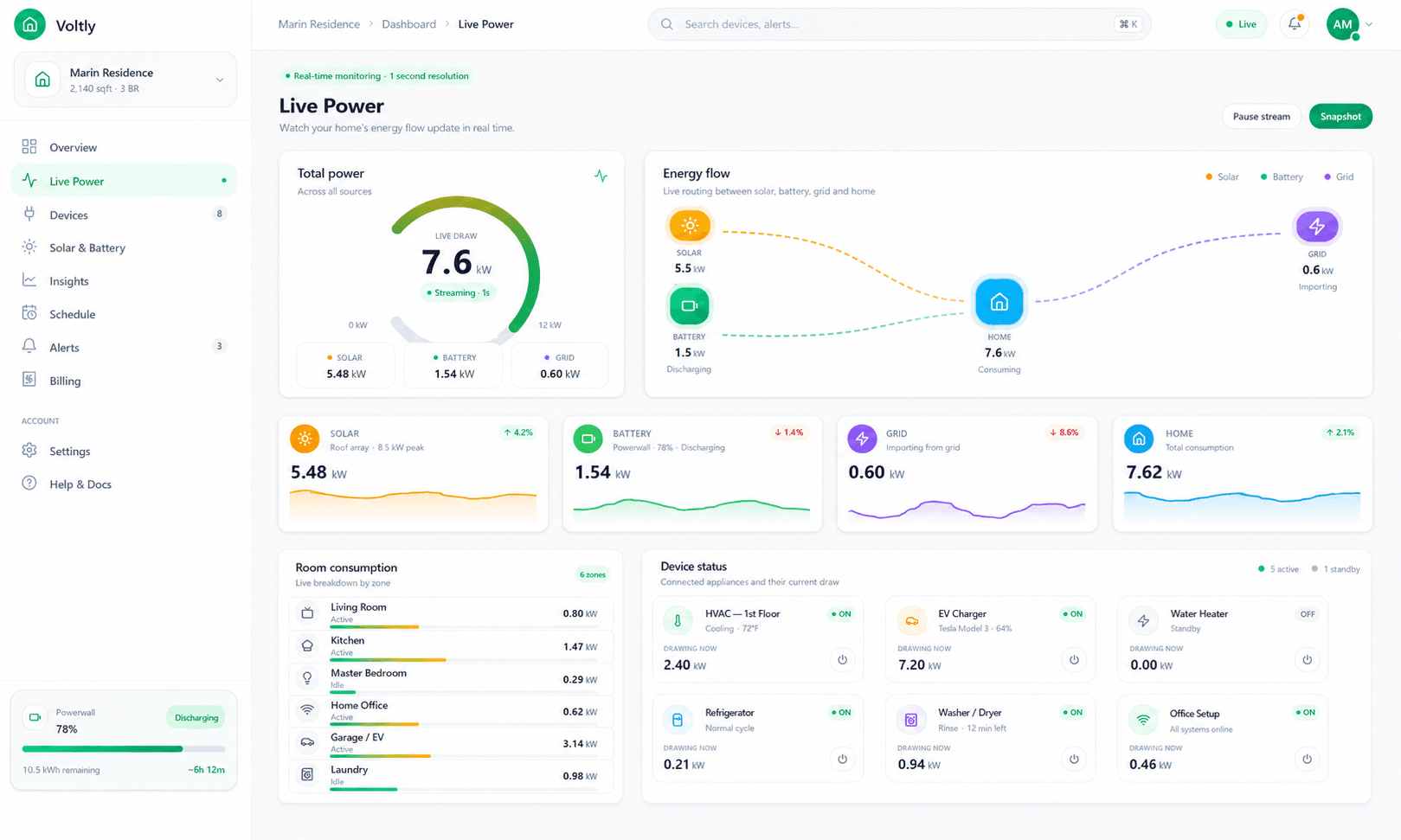Open the AM user account menu chevron

tap(1369, 24)
